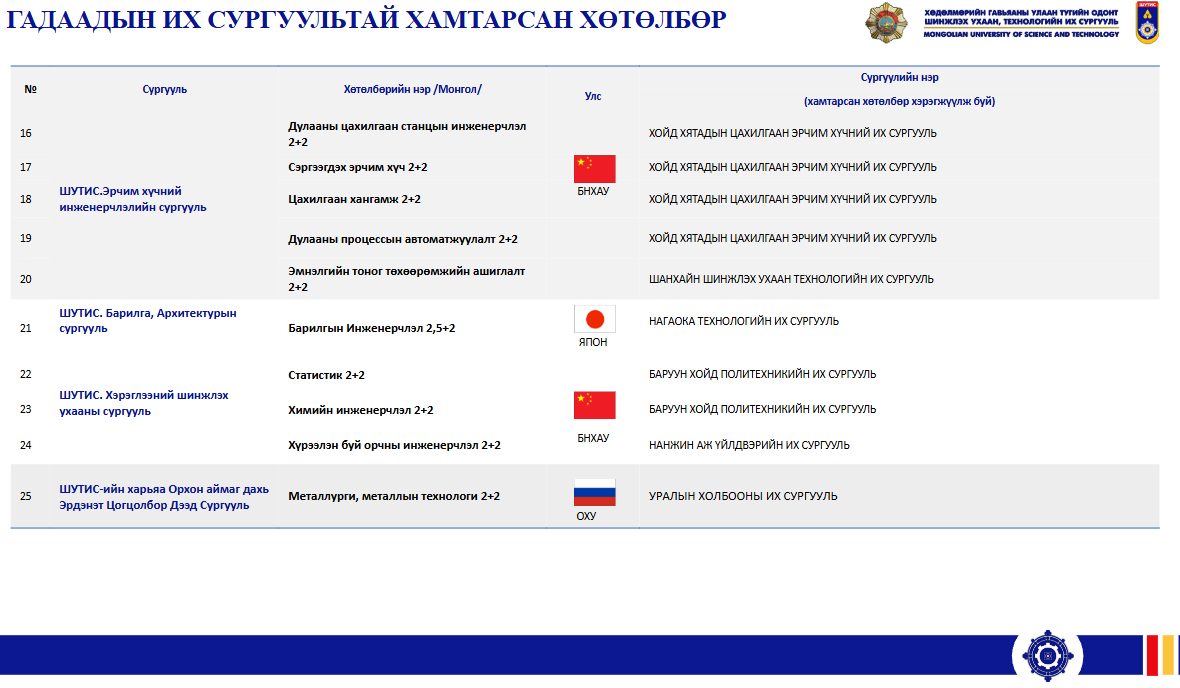Click УРАЛЫН ХОЛБООНЫ ИХ СУРГУУЛЬ
The width and height of the screenshot is (1180, 688).
pos(743,496)
